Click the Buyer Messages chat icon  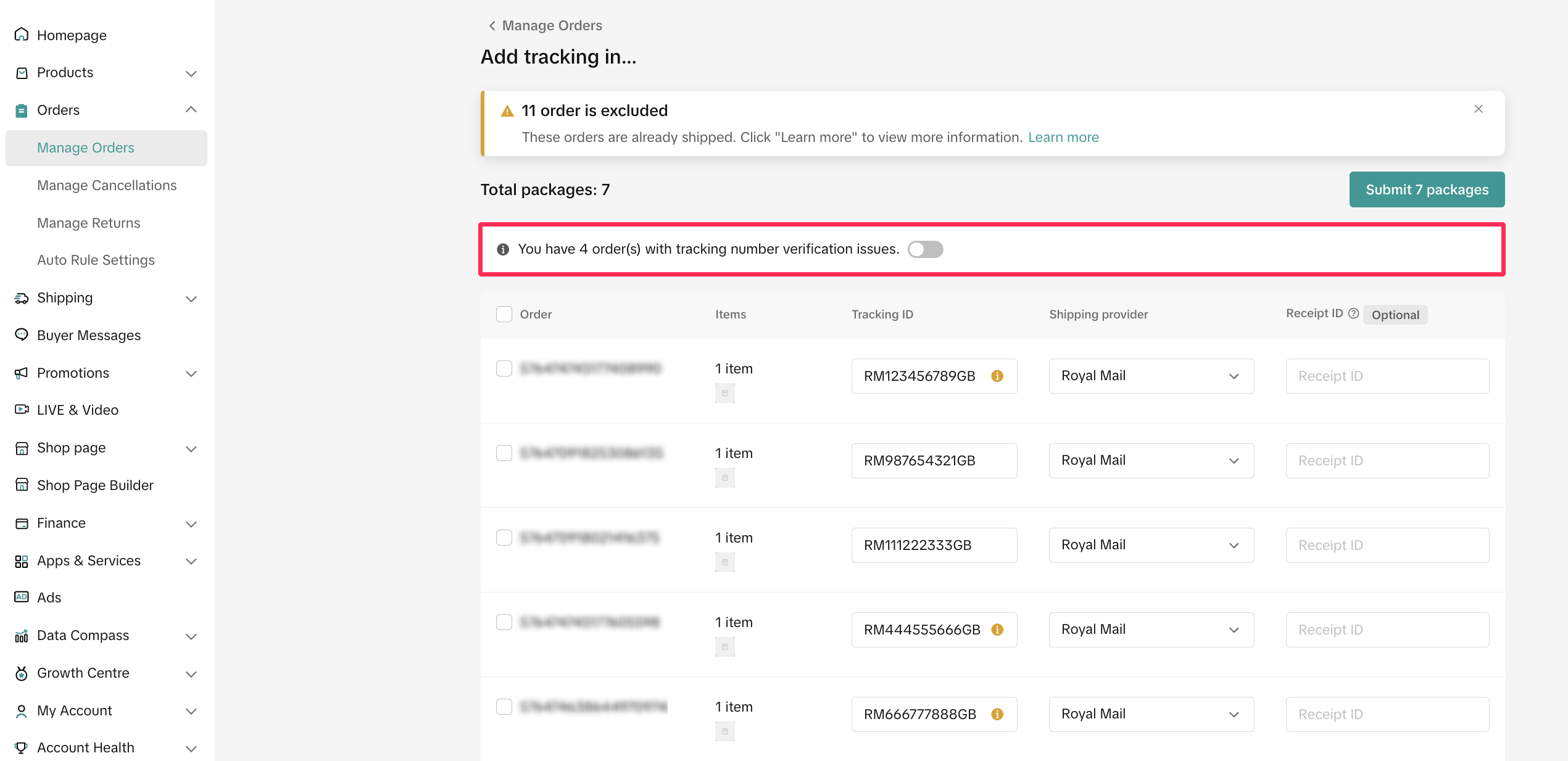point(22,335)
